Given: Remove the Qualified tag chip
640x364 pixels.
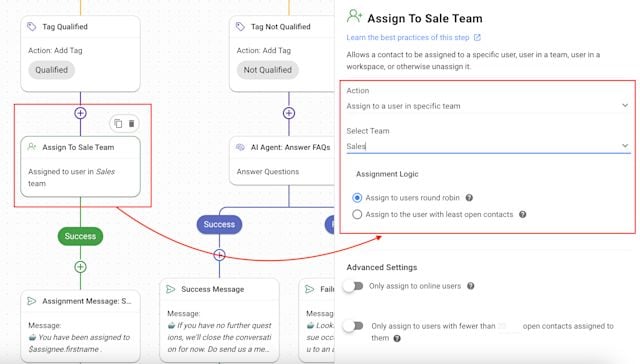Looking at the screenshot, I should click(x=51, y=70).
